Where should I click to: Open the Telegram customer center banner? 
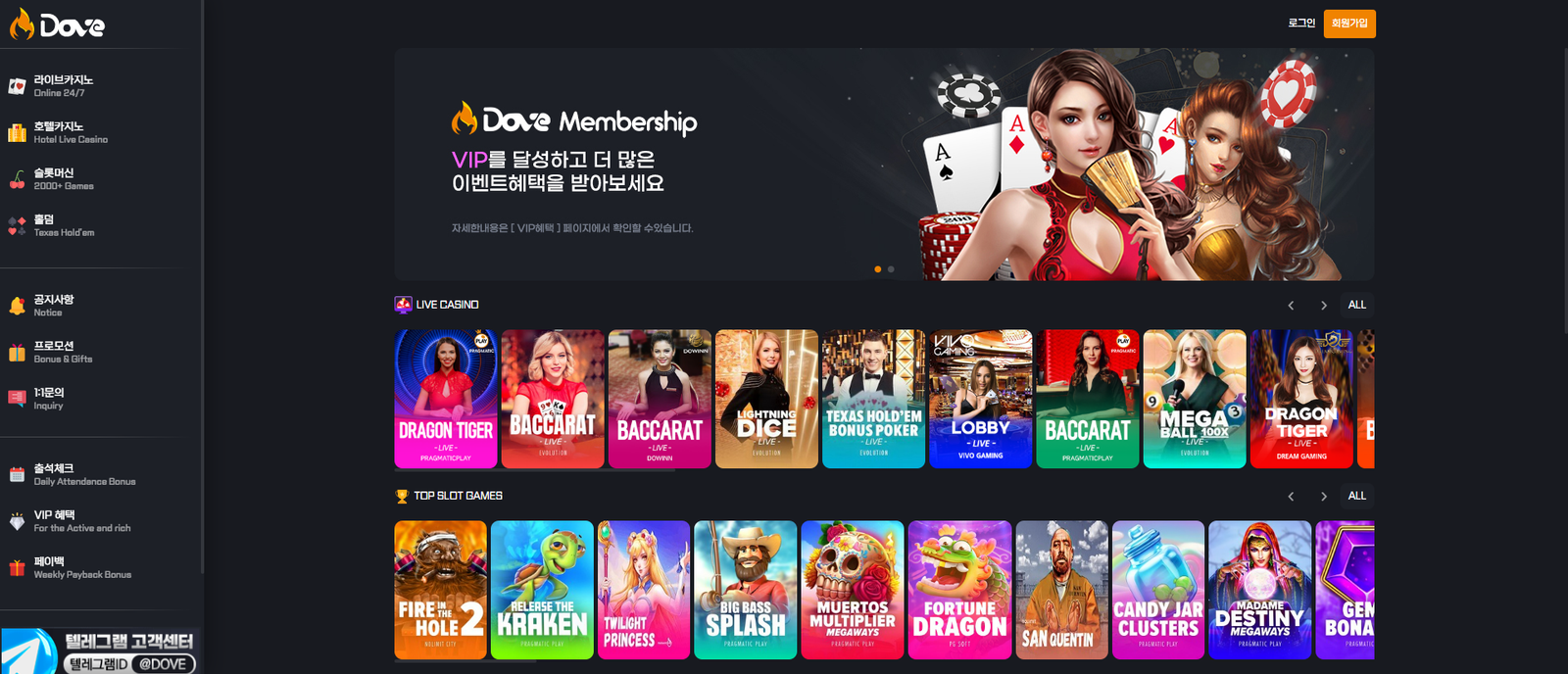click(x=99, y=651)
